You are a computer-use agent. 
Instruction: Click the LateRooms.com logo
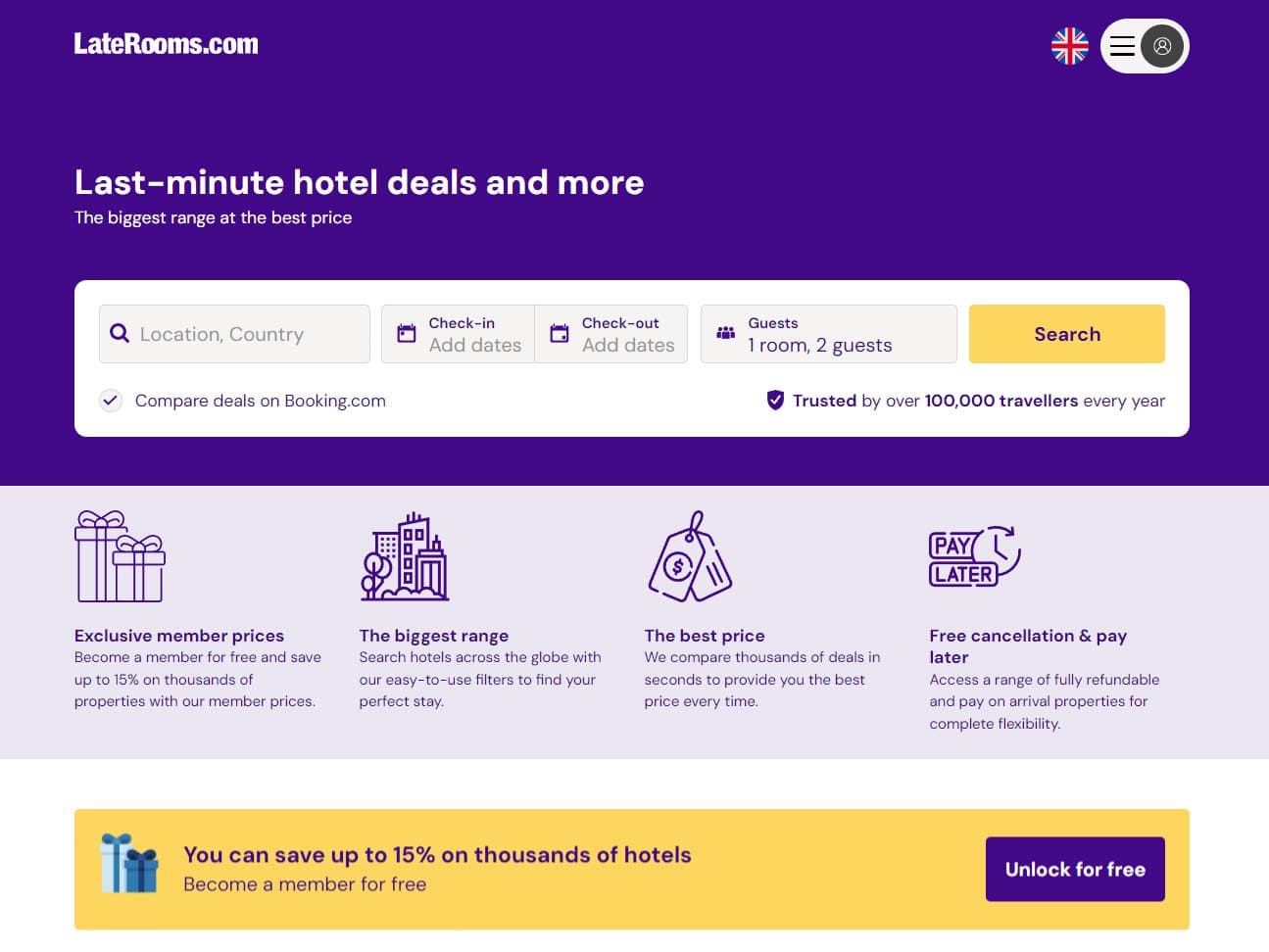[x=167, y=44]
